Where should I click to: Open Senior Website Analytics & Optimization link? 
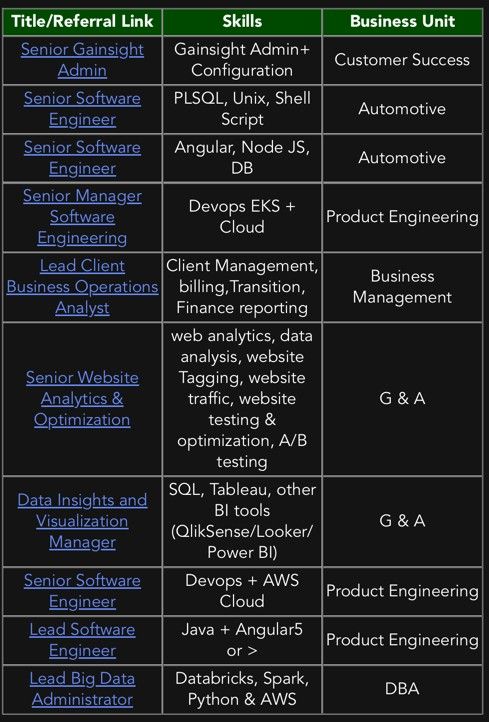[x=82, y=399]
